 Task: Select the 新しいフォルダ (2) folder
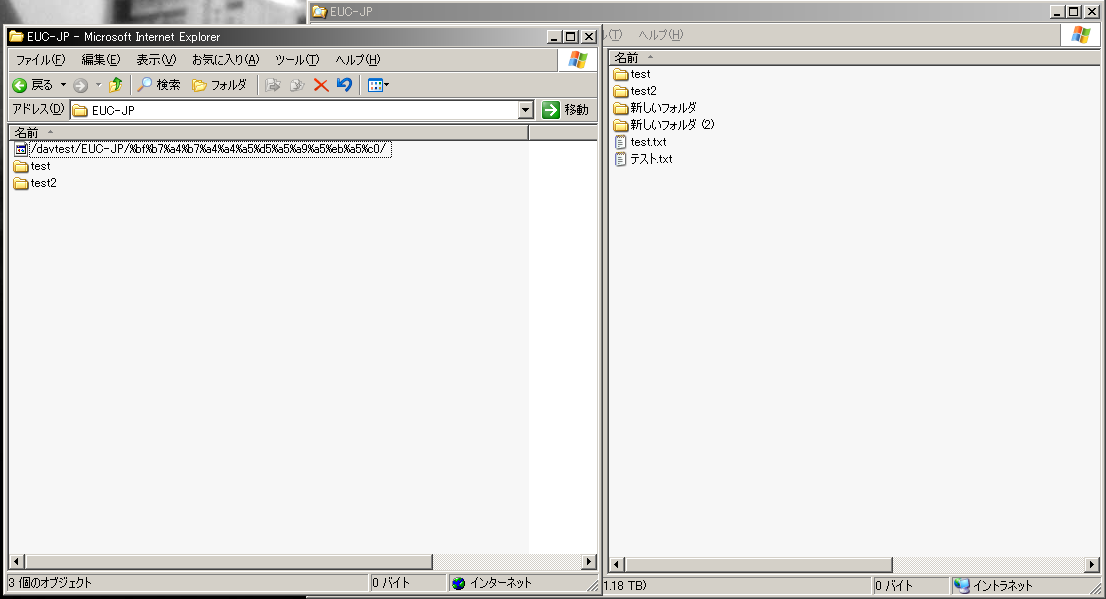tap(664, 125)
